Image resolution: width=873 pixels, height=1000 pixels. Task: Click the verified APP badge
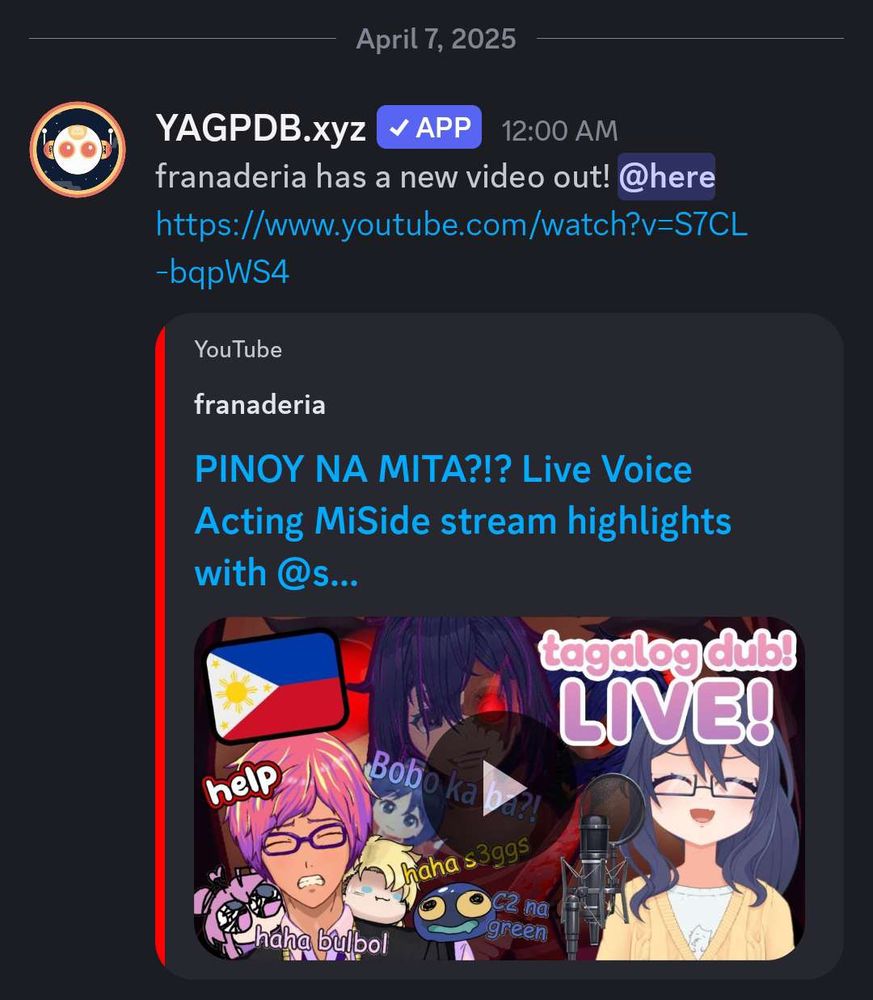pyautogui.click(x=429, y=128)
